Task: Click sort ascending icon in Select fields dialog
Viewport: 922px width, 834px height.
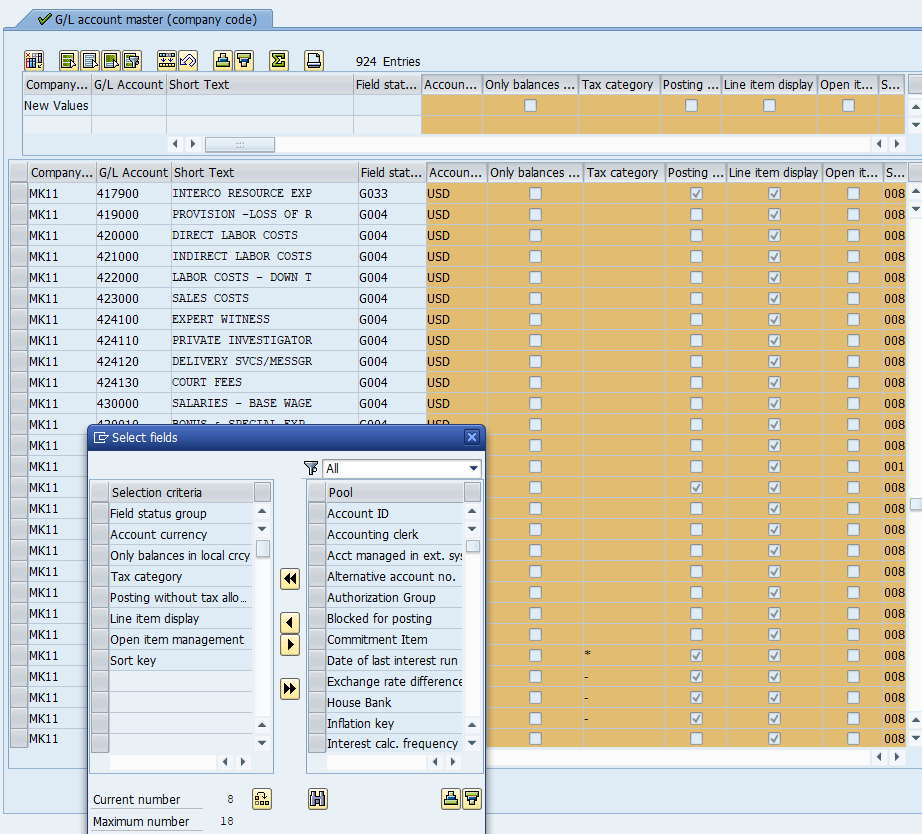Action: (451, 798)
